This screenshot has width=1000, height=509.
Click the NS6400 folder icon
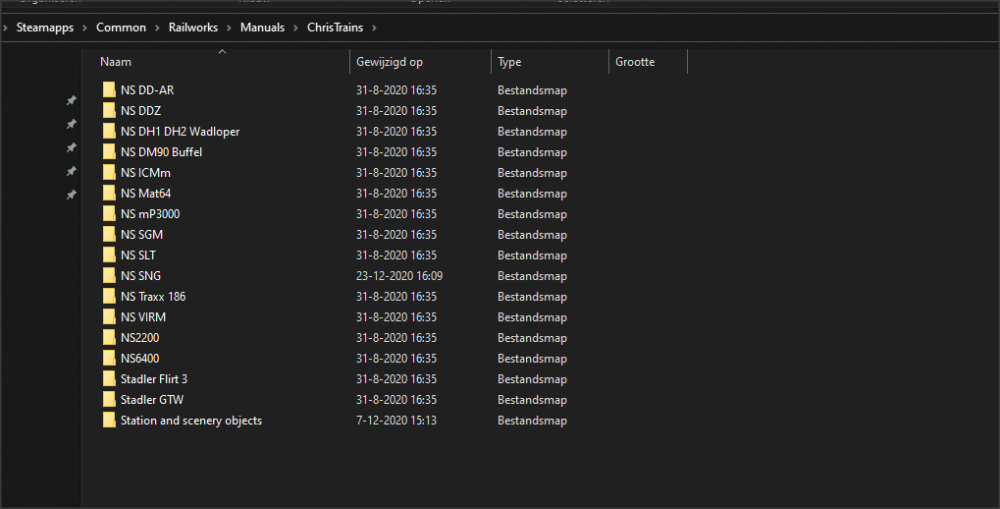click(109, 358)
